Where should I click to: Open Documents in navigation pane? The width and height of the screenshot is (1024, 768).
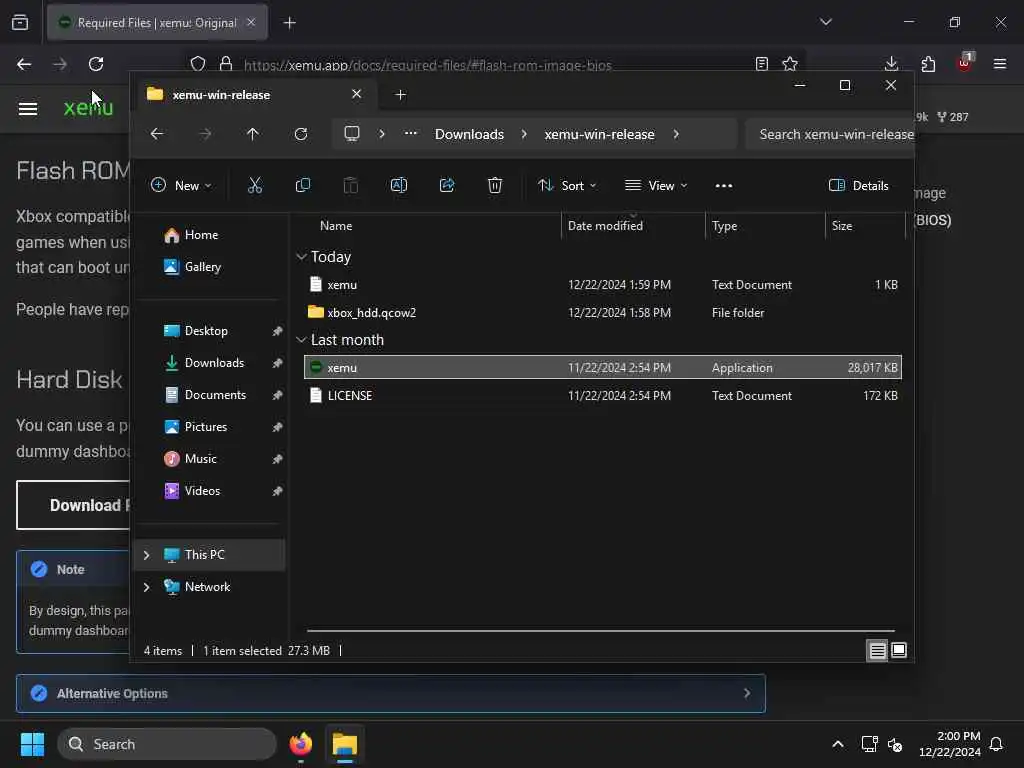[209, 395]
